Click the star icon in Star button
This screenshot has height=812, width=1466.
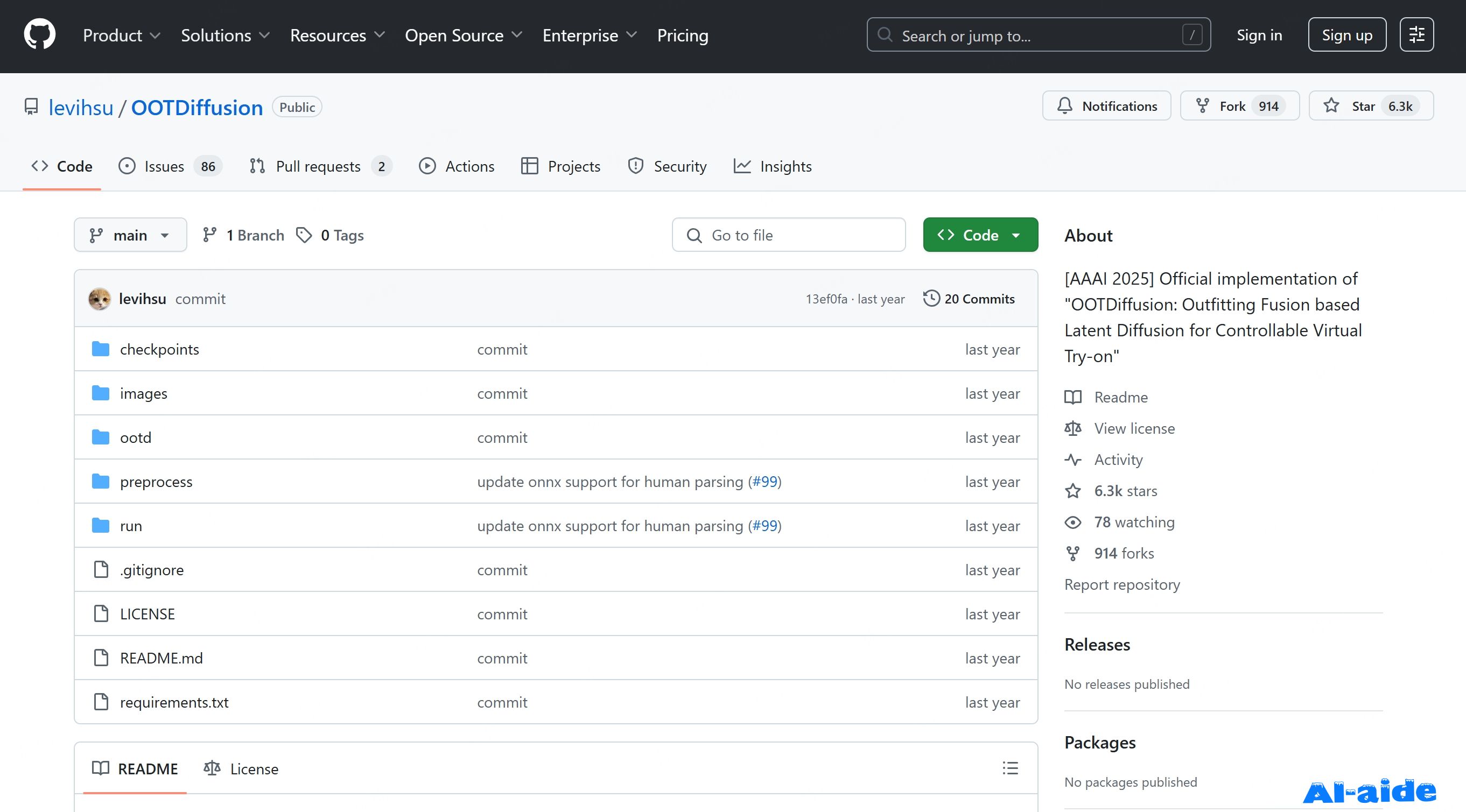pyautogui.click(x=1331, y=105)
